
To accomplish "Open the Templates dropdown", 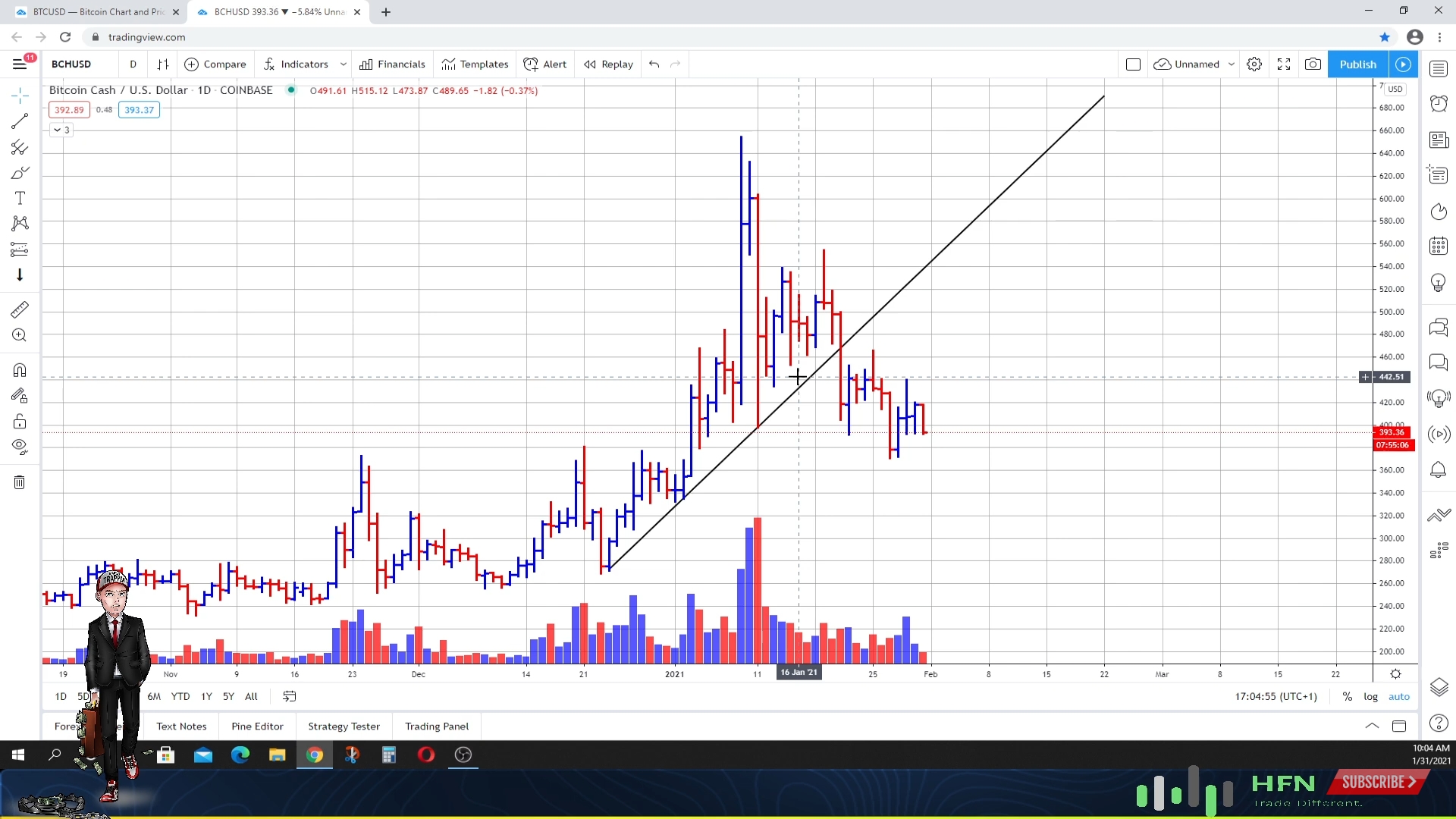I will (x=475, y=64).
